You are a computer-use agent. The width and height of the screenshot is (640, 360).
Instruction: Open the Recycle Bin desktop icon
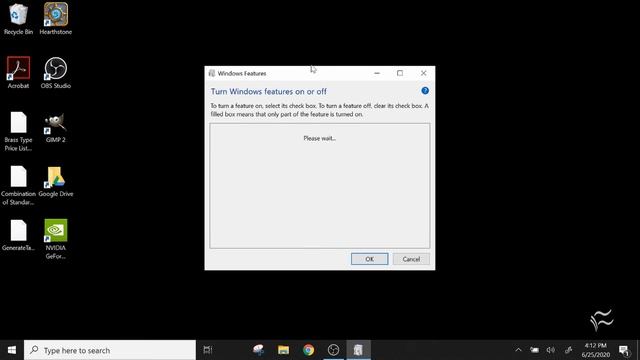pyautogui.click(x=18, y=18)
